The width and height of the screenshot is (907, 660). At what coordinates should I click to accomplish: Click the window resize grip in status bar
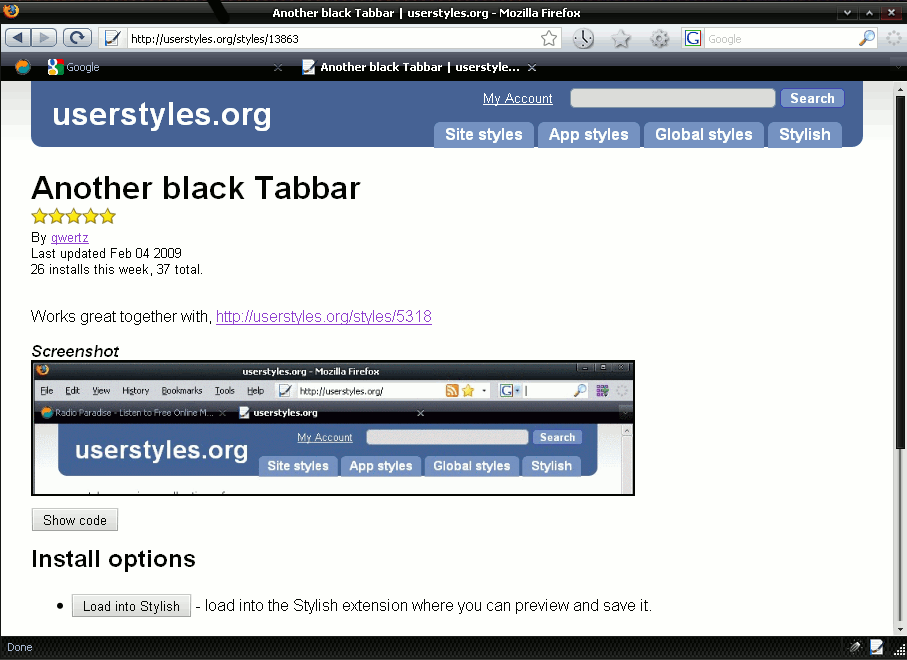(x=899, y=650)
